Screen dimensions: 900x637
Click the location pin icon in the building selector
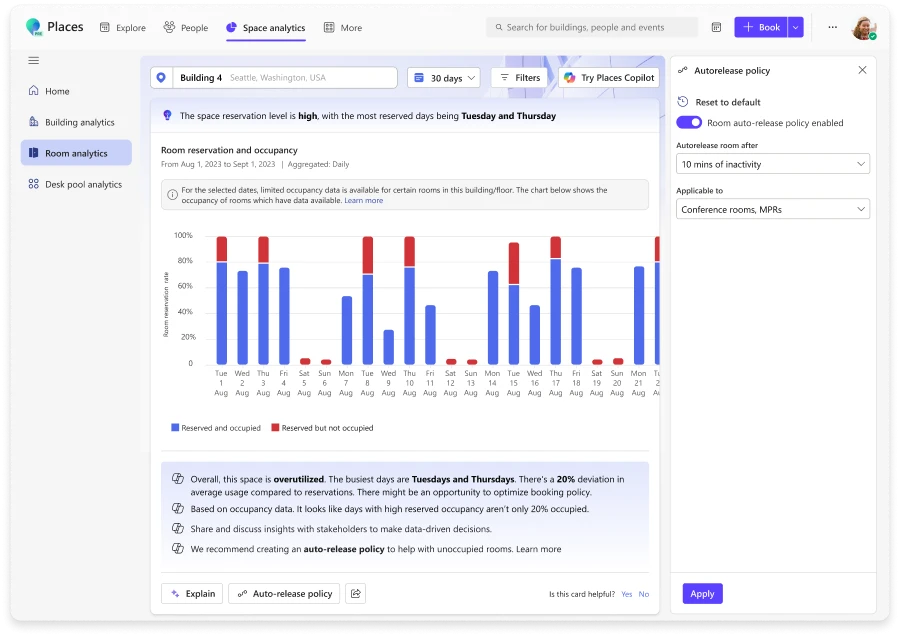click(x=163, y=76)
